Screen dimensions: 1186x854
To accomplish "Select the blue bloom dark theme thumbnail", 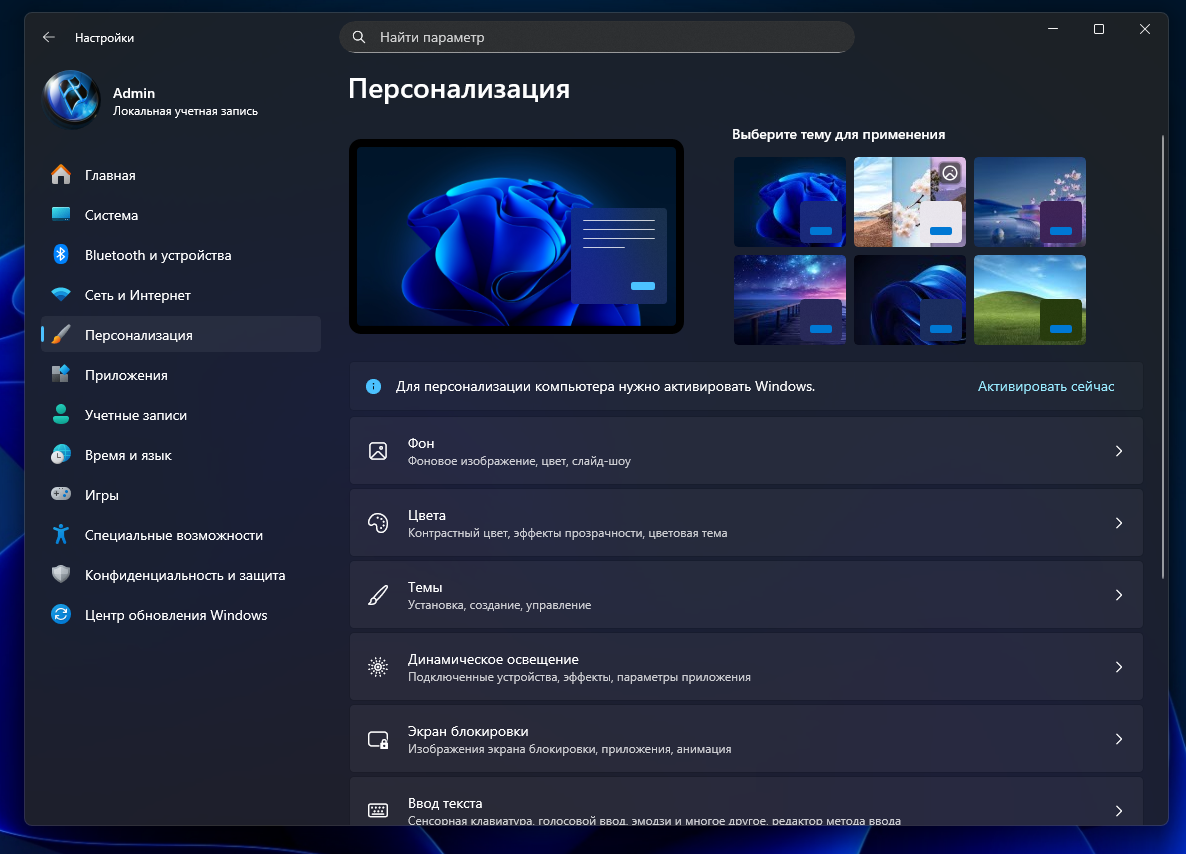I will [790, 202].
